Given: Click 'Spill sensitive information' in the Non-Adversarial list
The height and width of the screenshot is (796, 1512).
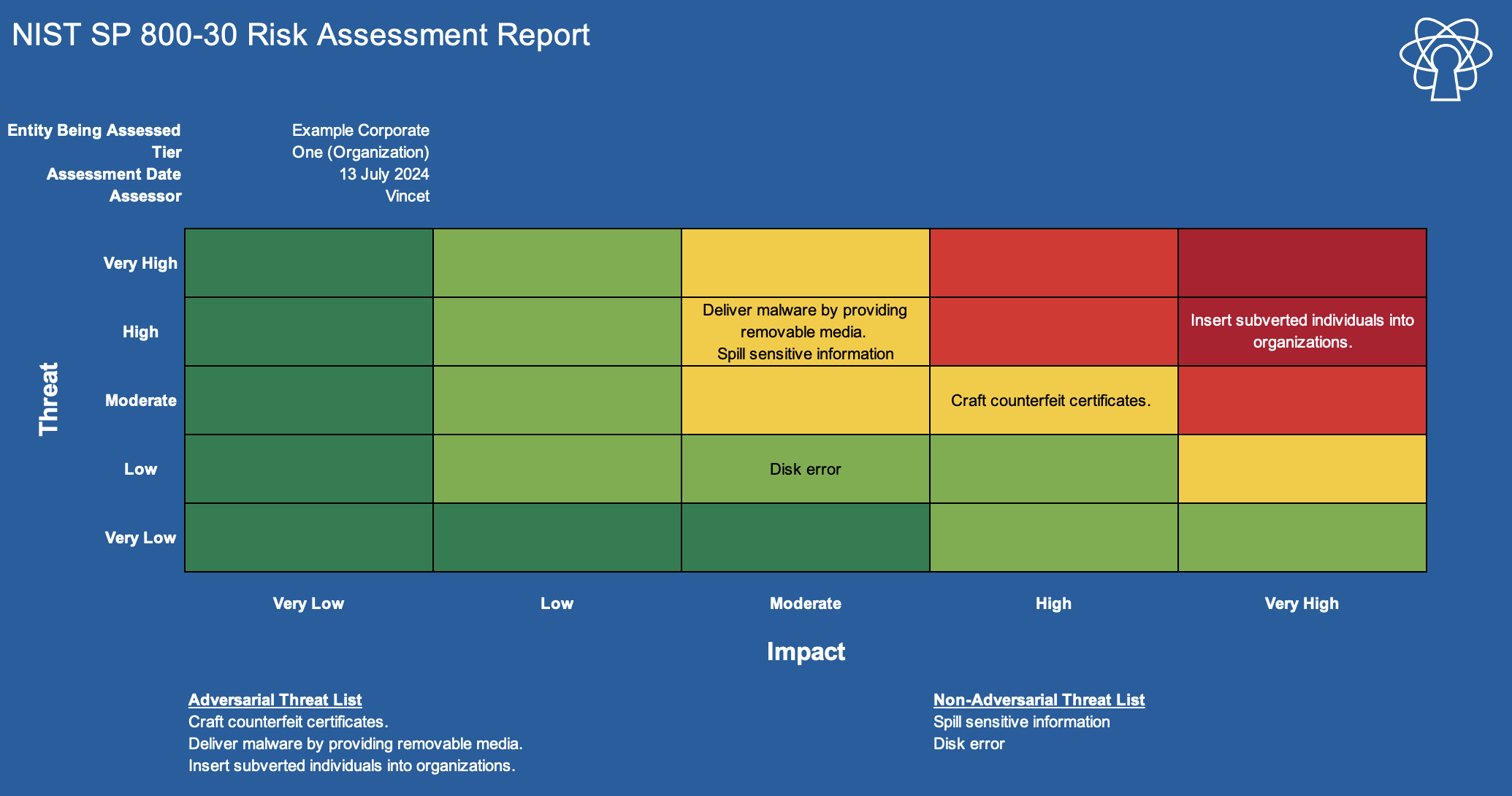Looking at the screenshot, I should pos(1021,722).
